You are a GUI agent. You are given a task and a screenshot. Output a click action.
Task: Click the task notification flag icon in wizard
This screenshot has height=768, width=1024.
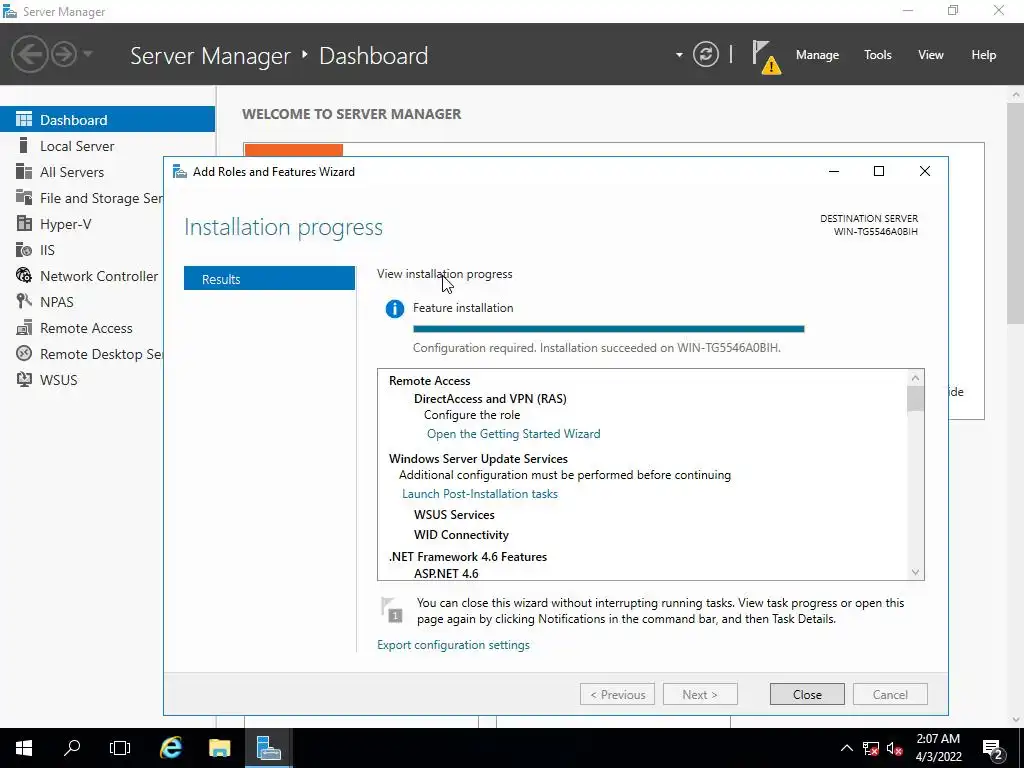[392, 609]
